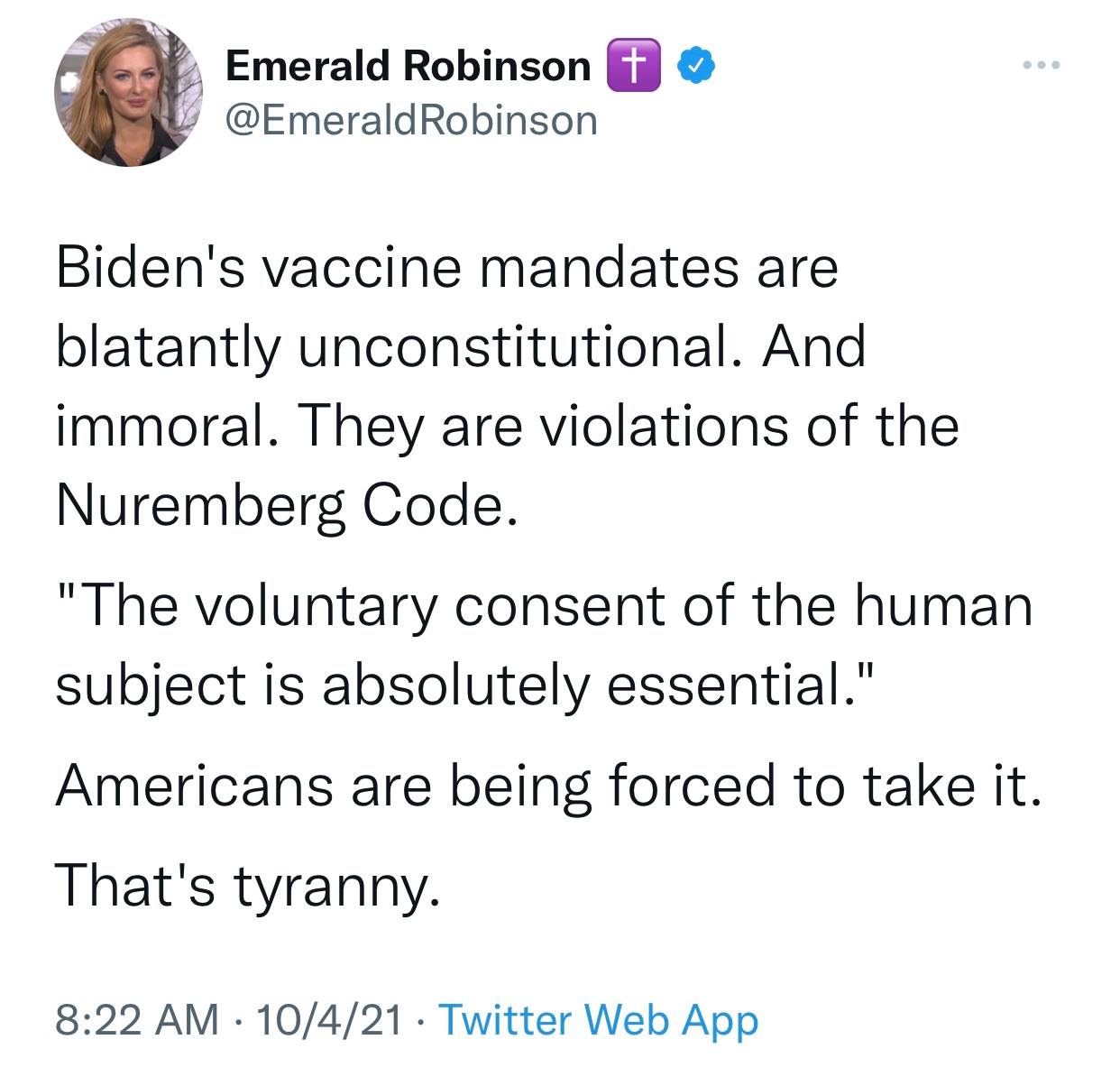Open the @EmeraldRobinson handle link
The height and width of the screenshot is (1067, 1120).
410,120
